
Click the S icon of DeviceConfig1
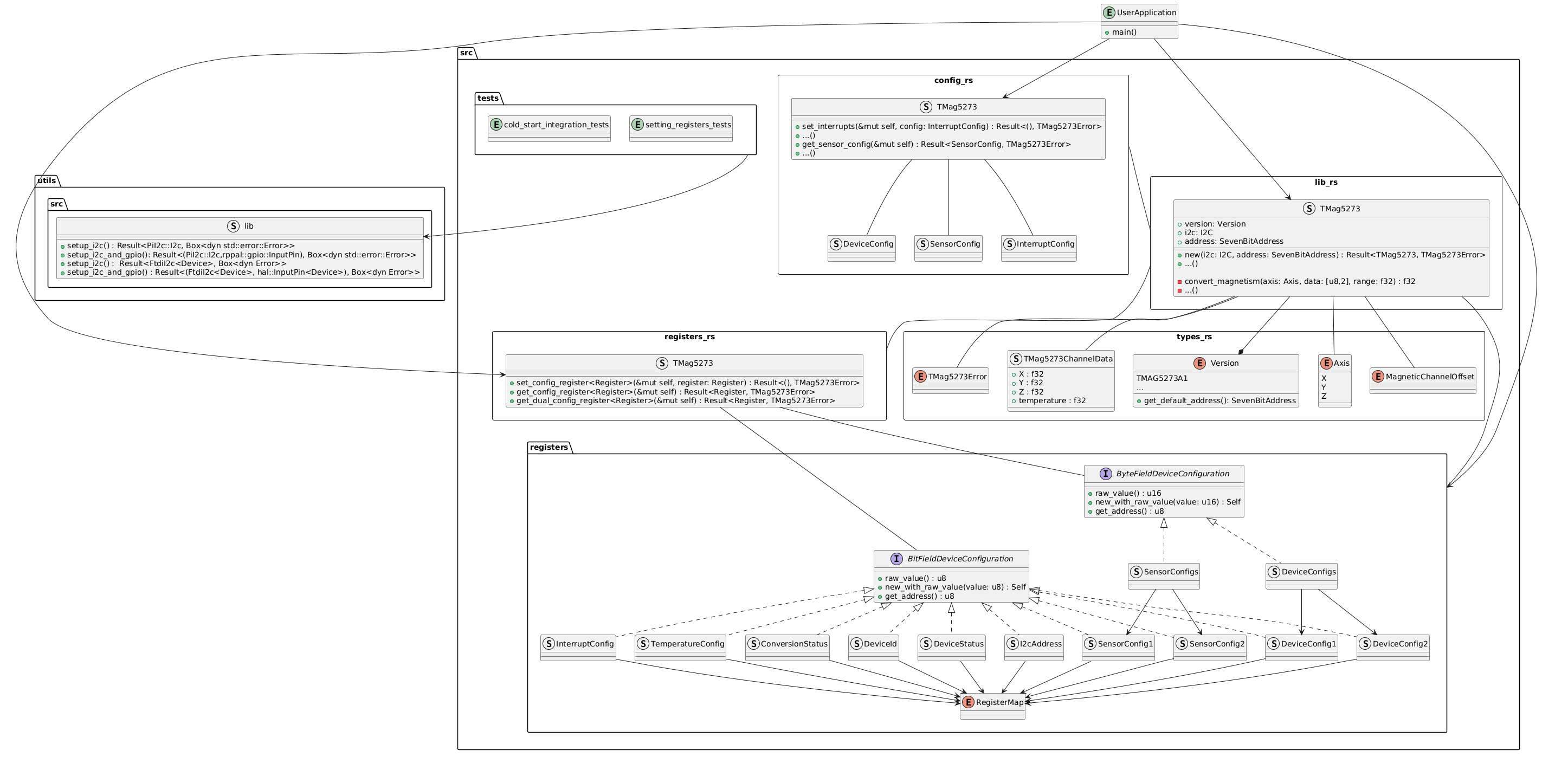pyautogui.click(x=1273, y=643)
